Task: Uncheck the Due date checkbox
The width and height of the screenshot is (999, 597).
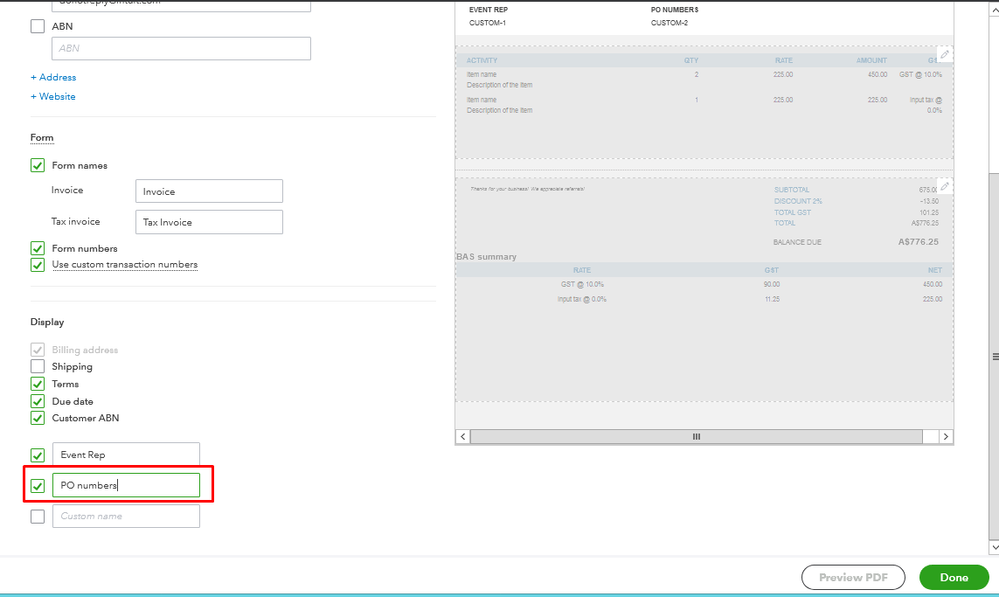Action: coord(38,401)
